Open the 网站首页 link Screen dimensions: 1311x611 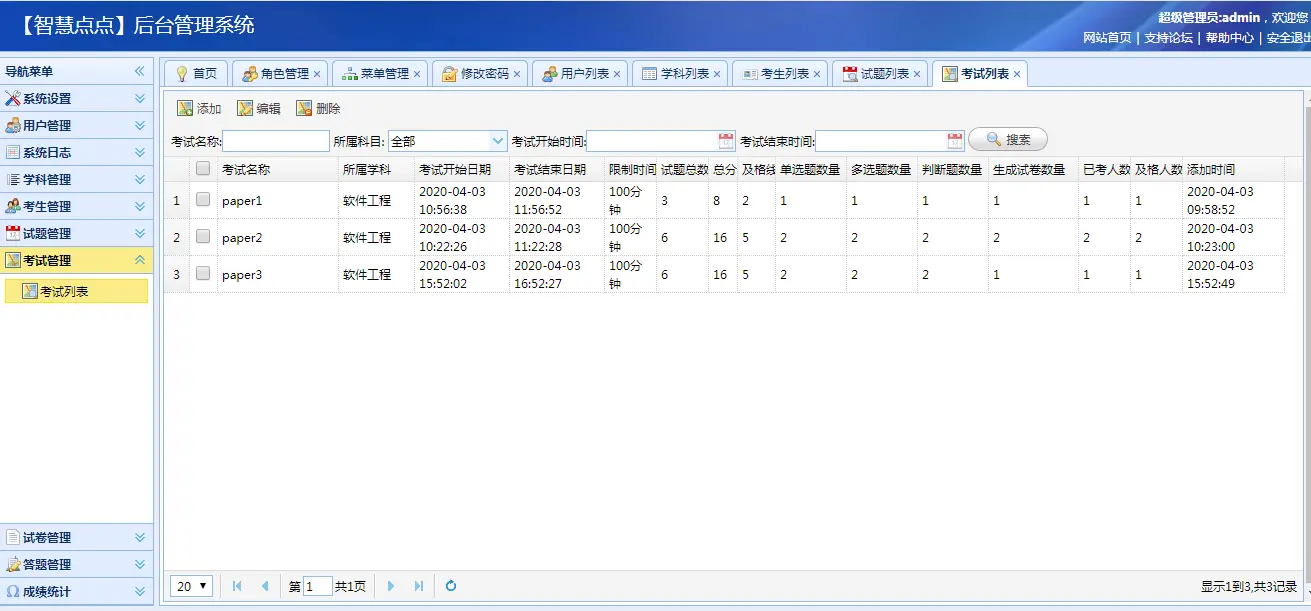coord(1107,38)
